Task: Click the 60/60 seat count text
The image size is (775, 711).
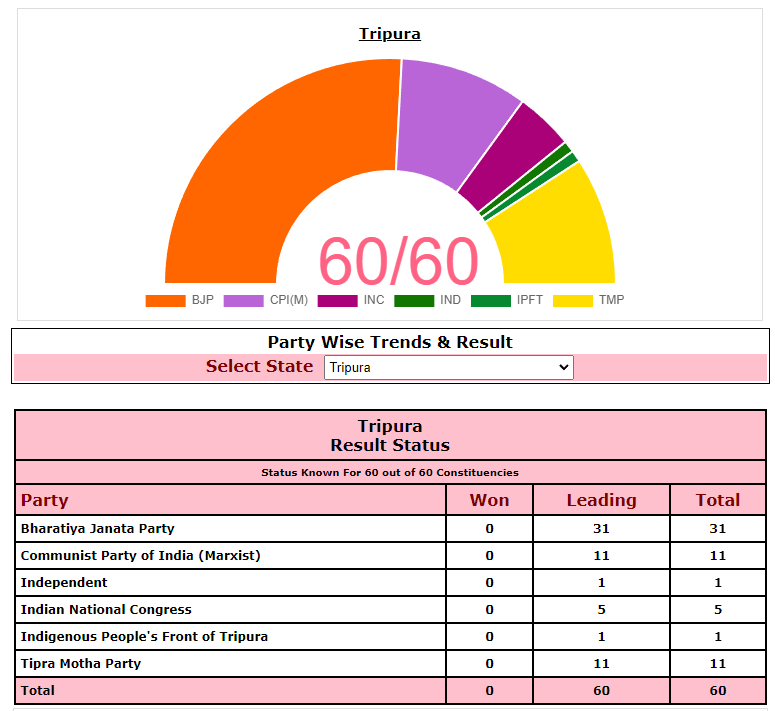Action: click(x=398, y=261)
